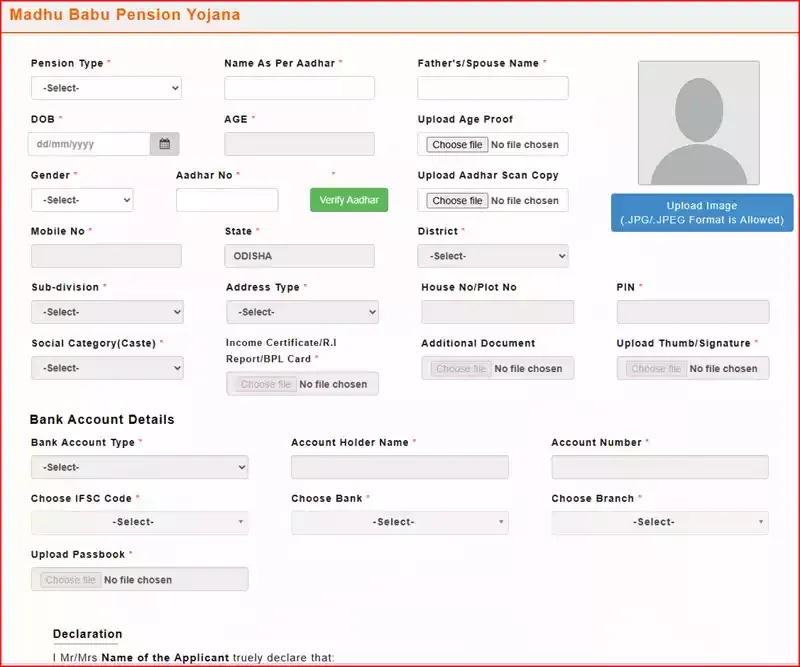Click the Account Number field
The width and height of the screenshot is (800, 667).
(660, 467)
